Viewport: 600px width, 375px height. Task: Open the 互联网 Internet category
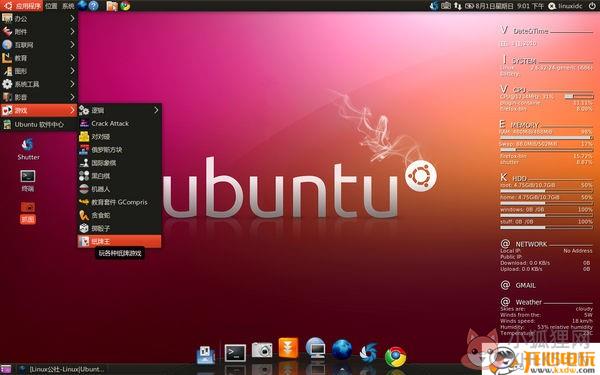pos(39,45)
